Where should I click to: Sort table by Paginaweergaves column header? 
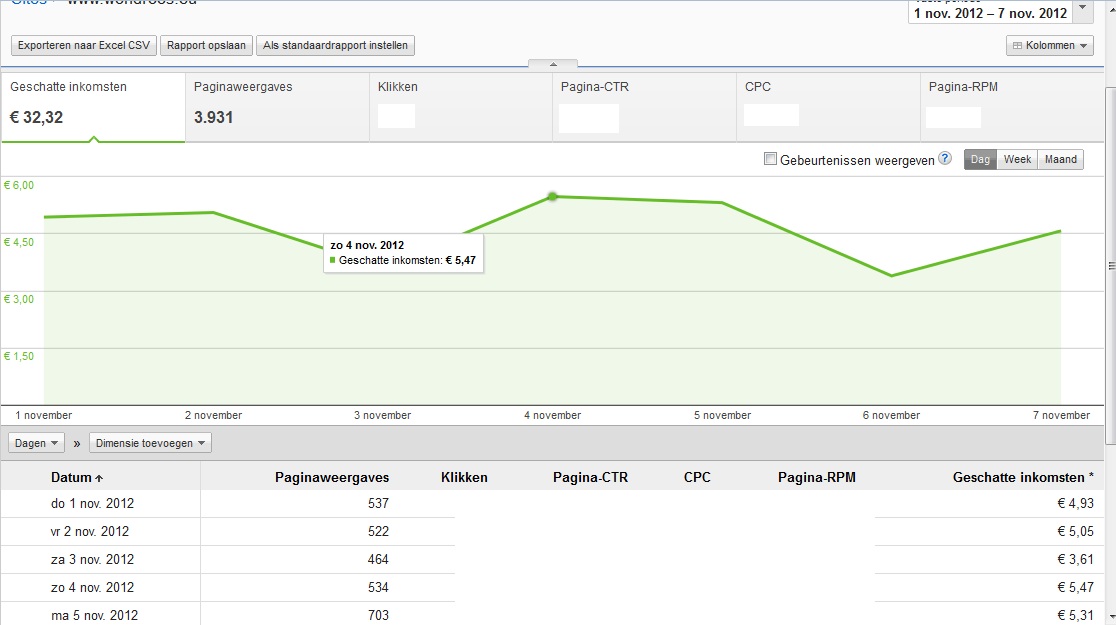click(332, 478)
